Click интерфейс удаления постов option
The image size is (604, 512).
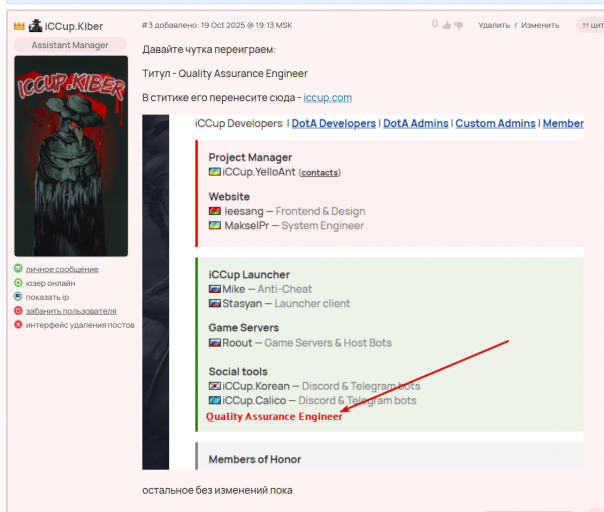80,325
